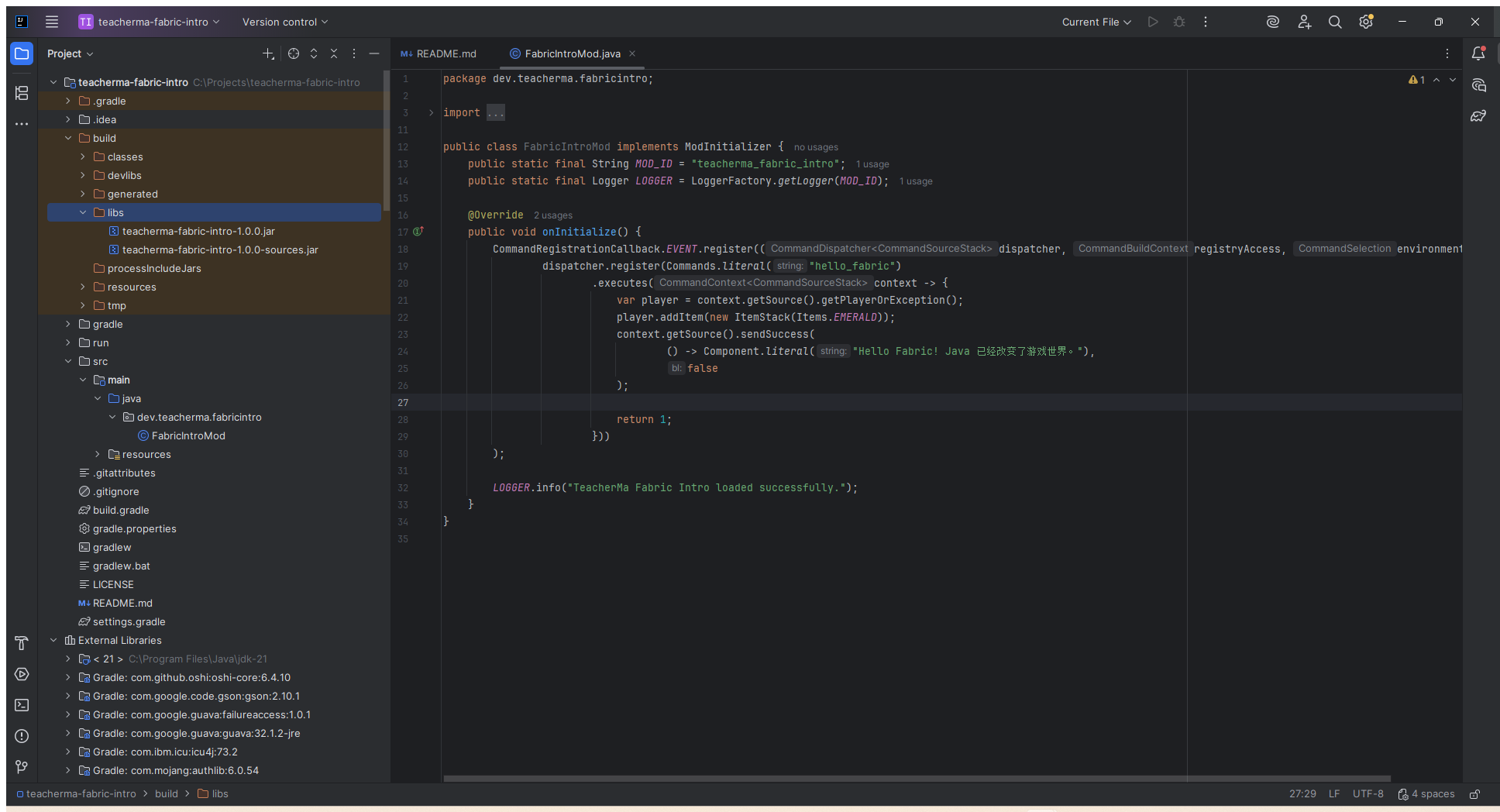Show more tool windows ellipsis
Image resolution: width=1500 pixels, height=812 pixels.
point(22,123)
